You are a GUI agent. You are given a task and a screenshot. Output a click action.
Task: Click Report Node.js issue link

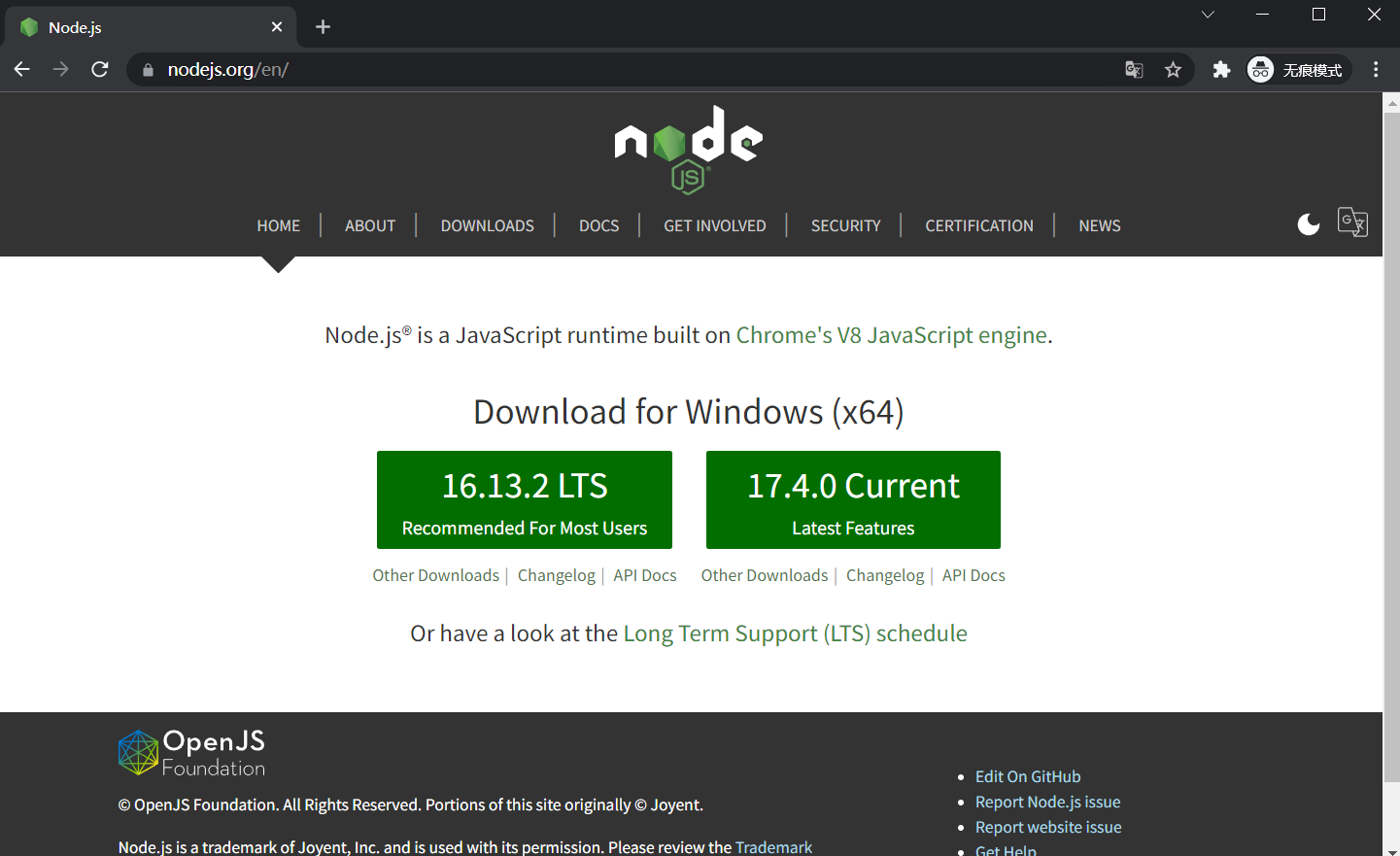coord(1048,802)
